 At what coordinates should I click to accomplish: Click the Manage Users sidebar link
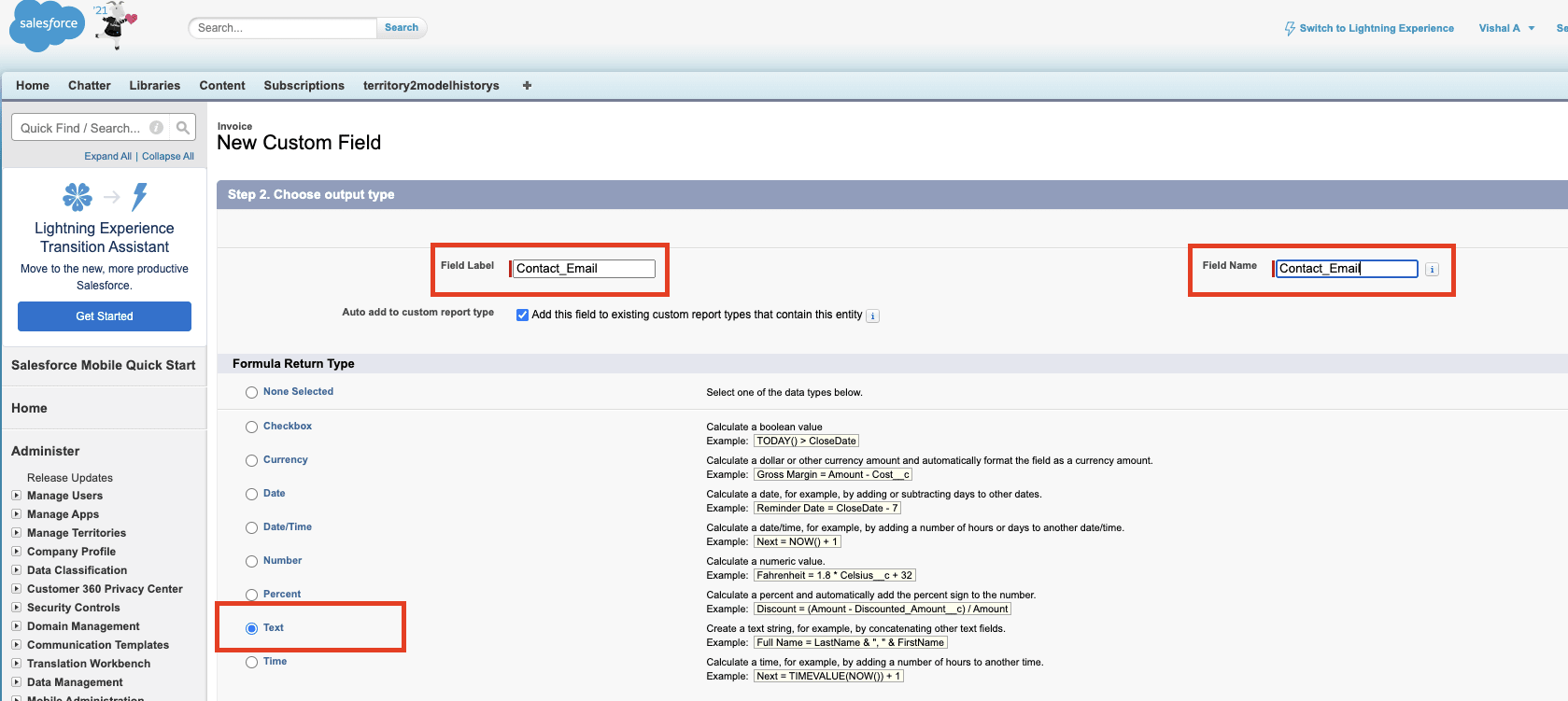[x=65, y=496]
